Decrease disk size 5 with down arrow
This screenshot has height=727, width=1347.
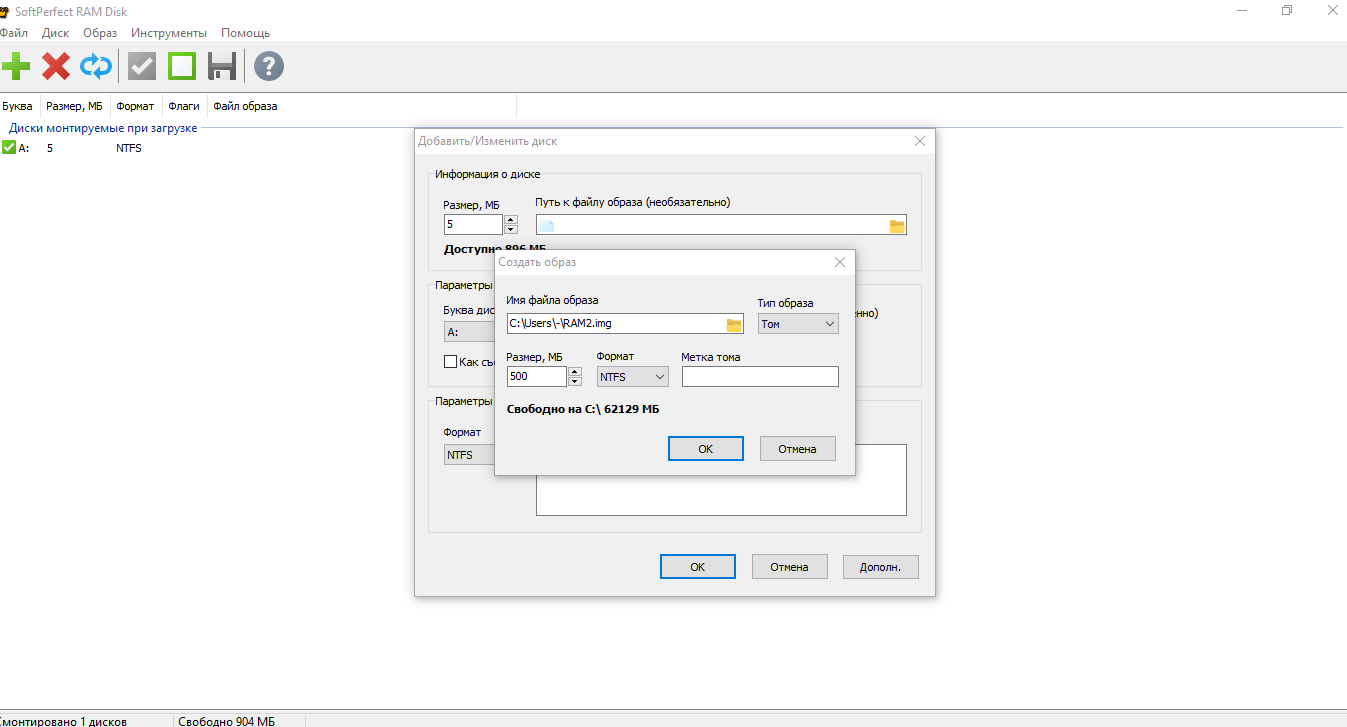coord(510,229)
